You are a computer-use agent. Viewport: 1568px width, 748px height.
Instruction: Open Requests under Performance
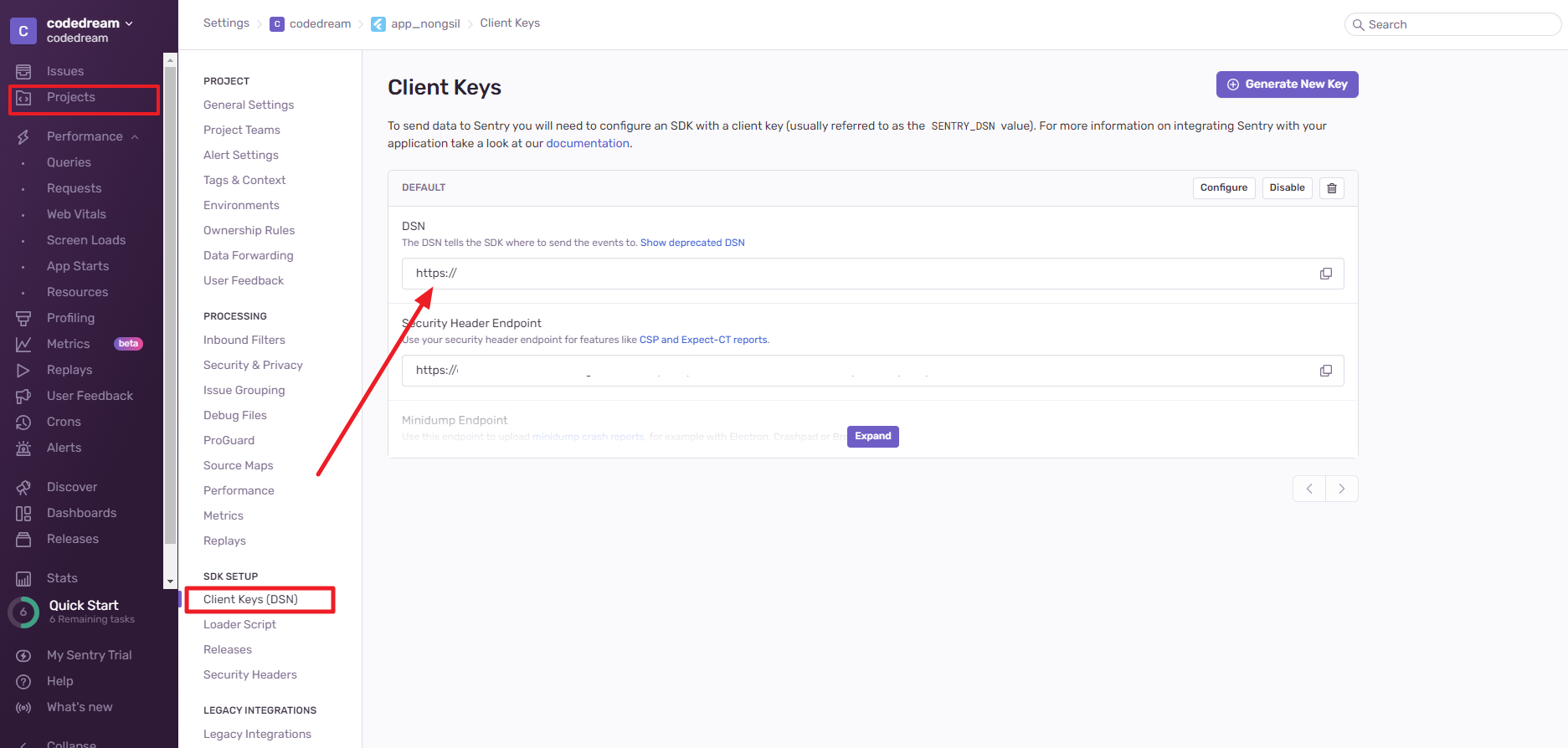(x=75, y=188)
